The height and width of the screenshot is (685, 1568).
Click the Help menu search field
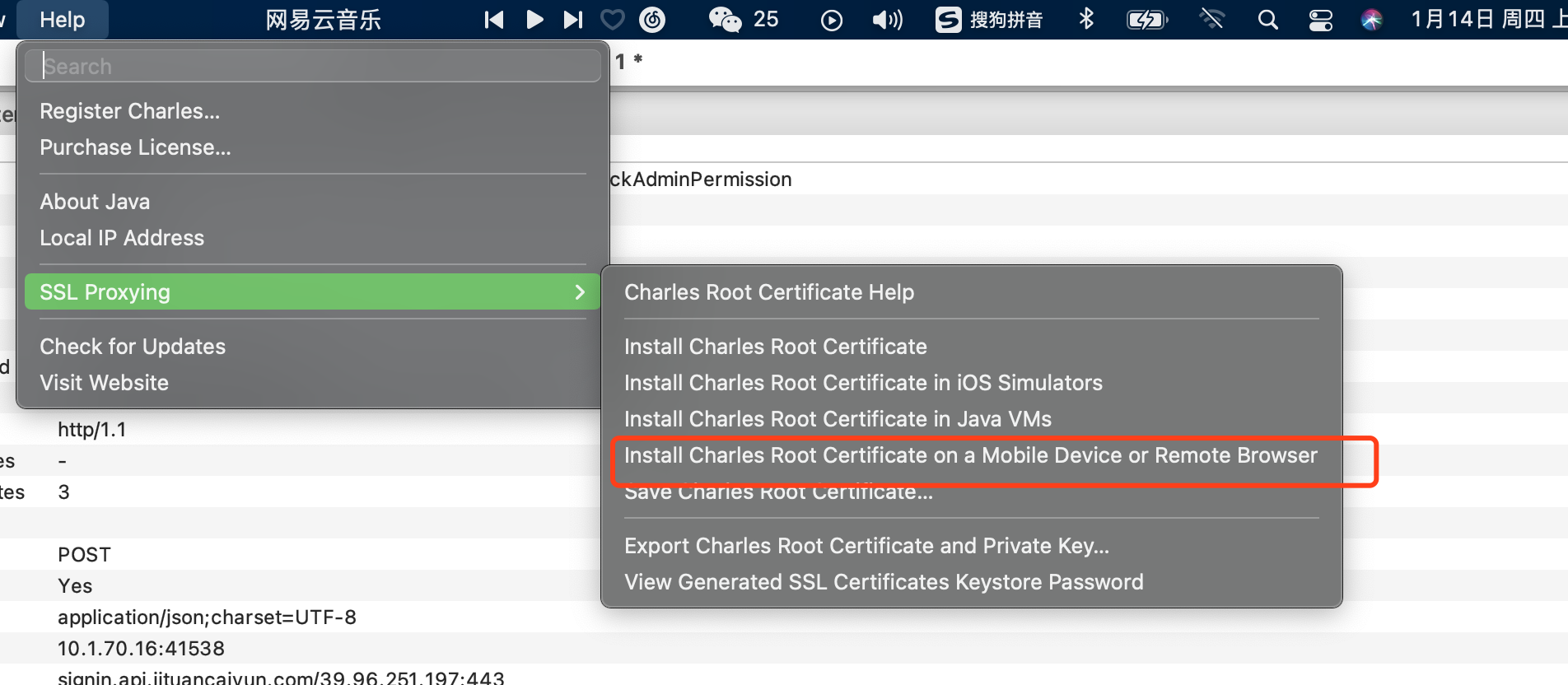(313, 66)
